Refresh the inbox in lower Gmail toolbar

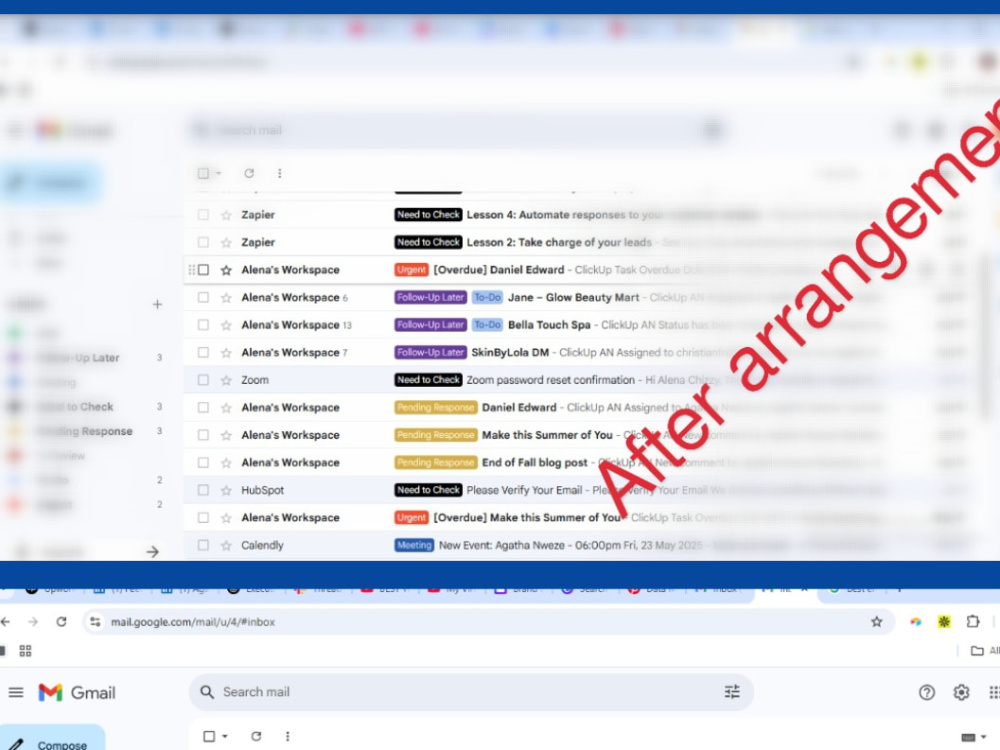point(256,736)
